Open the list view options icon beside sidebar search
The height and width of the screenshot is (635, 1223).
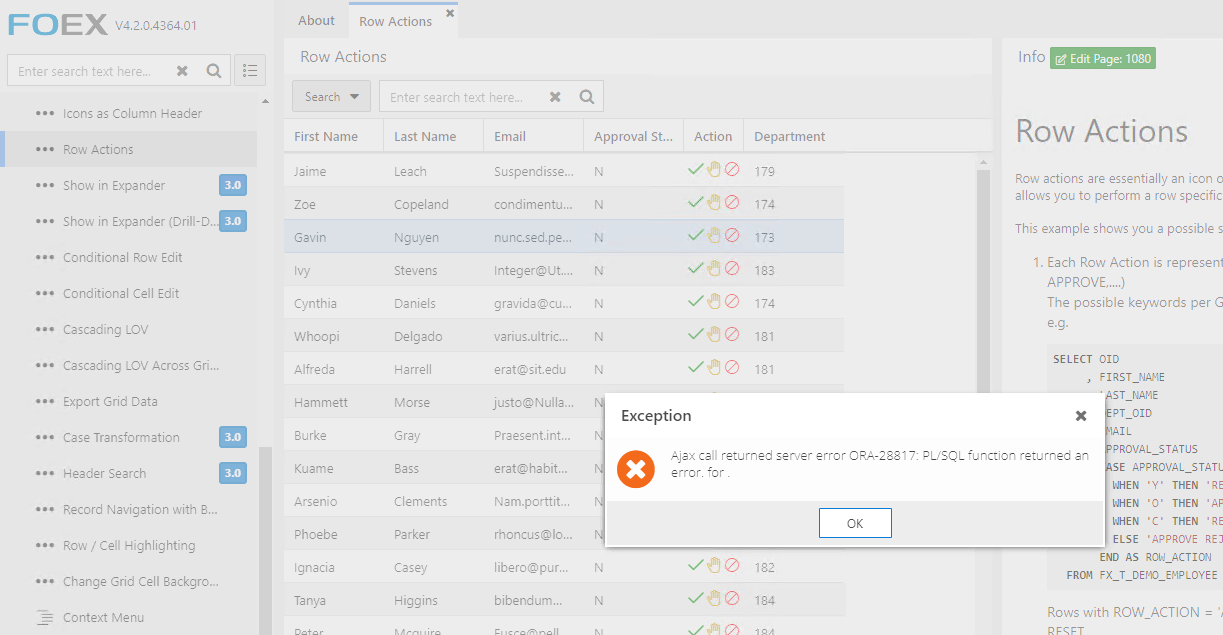click(249, 70)
